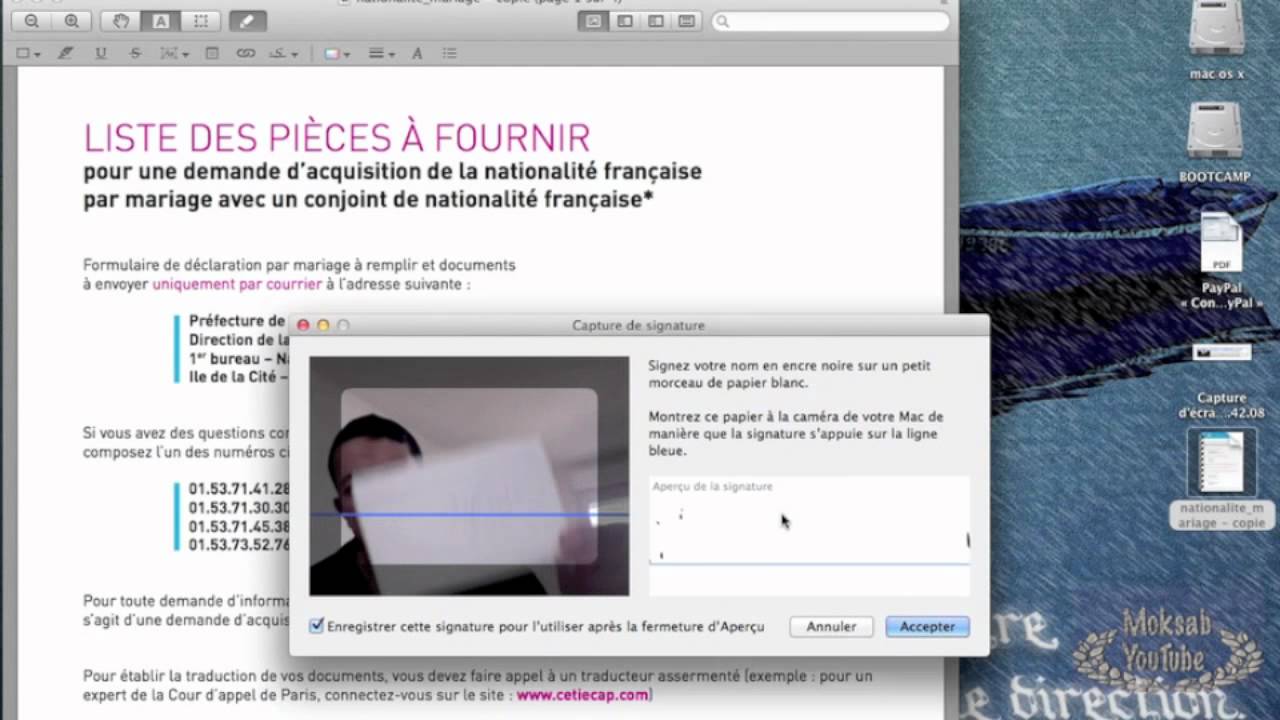Viewport: 1280px width, 720px height.
Task: Show the annotations list icon
Action: 449,54
